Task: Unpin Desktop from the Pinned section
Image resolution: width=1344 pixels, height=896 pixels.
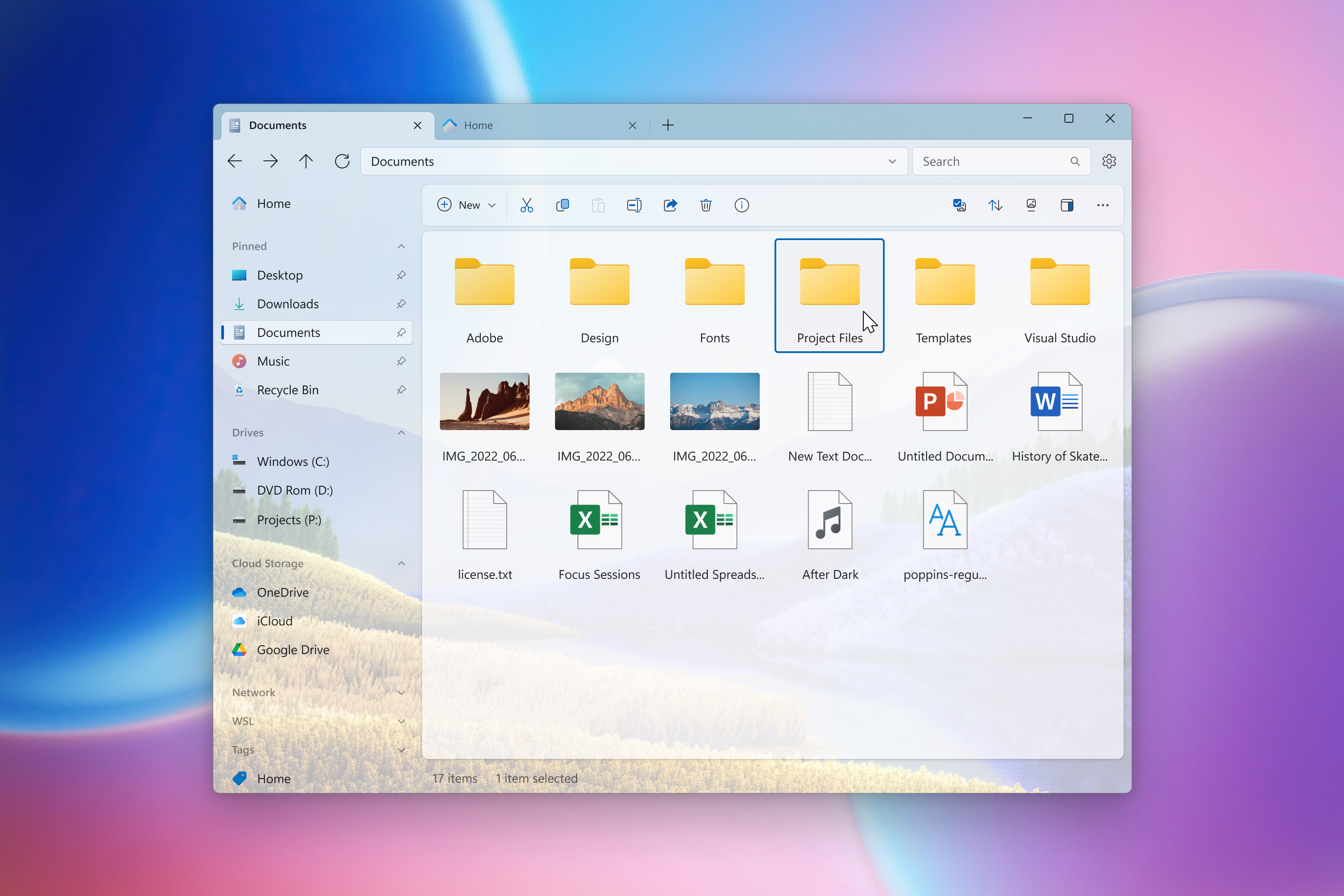Action: [401, 276]
